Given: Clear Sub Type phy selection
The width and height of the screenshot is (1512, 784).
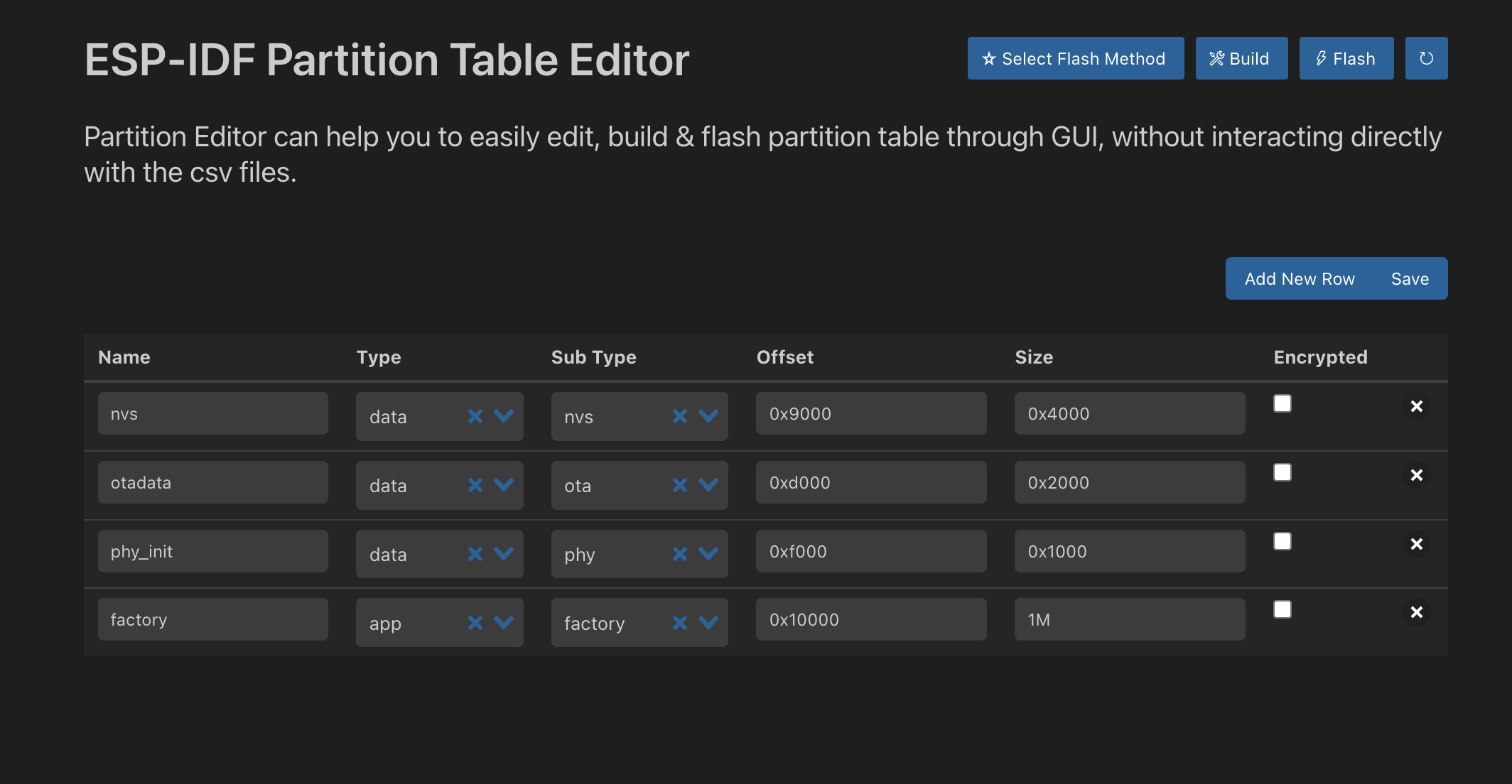Looking at the screenshot, I should point(680,554).
